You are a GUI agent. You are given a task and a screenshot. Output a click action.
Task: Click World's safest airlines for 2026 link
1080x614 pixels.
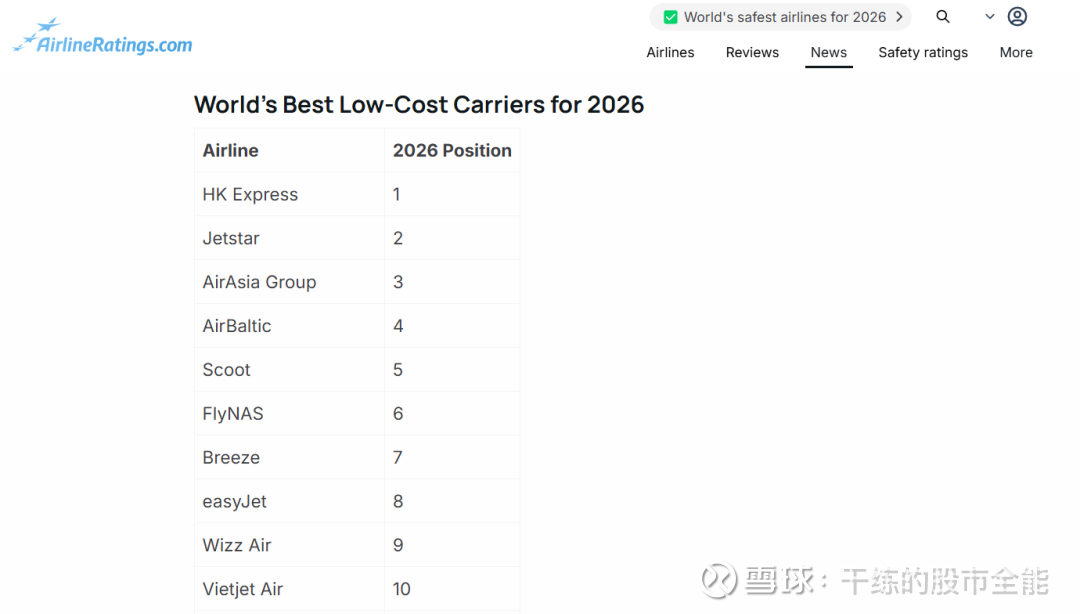pyautogui.click(x=785, y=17)
